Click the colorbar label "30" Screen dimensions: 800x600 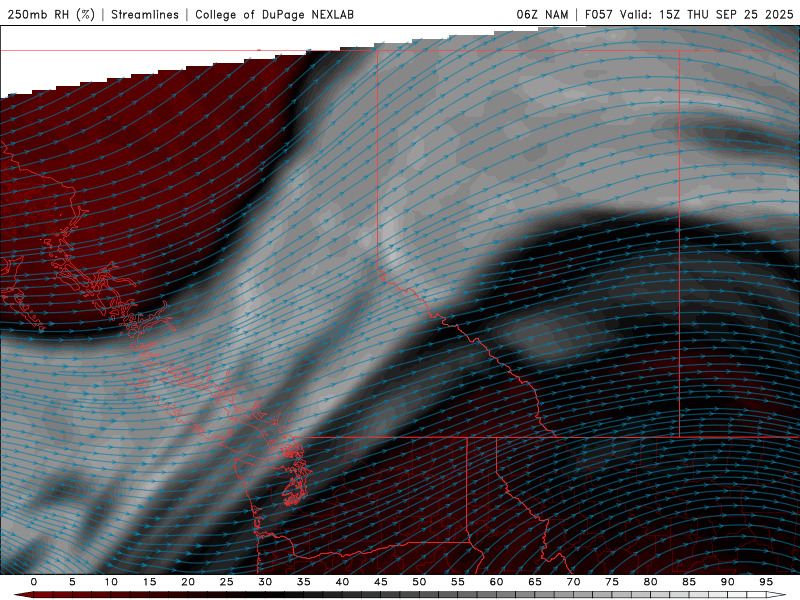[265, 582]
